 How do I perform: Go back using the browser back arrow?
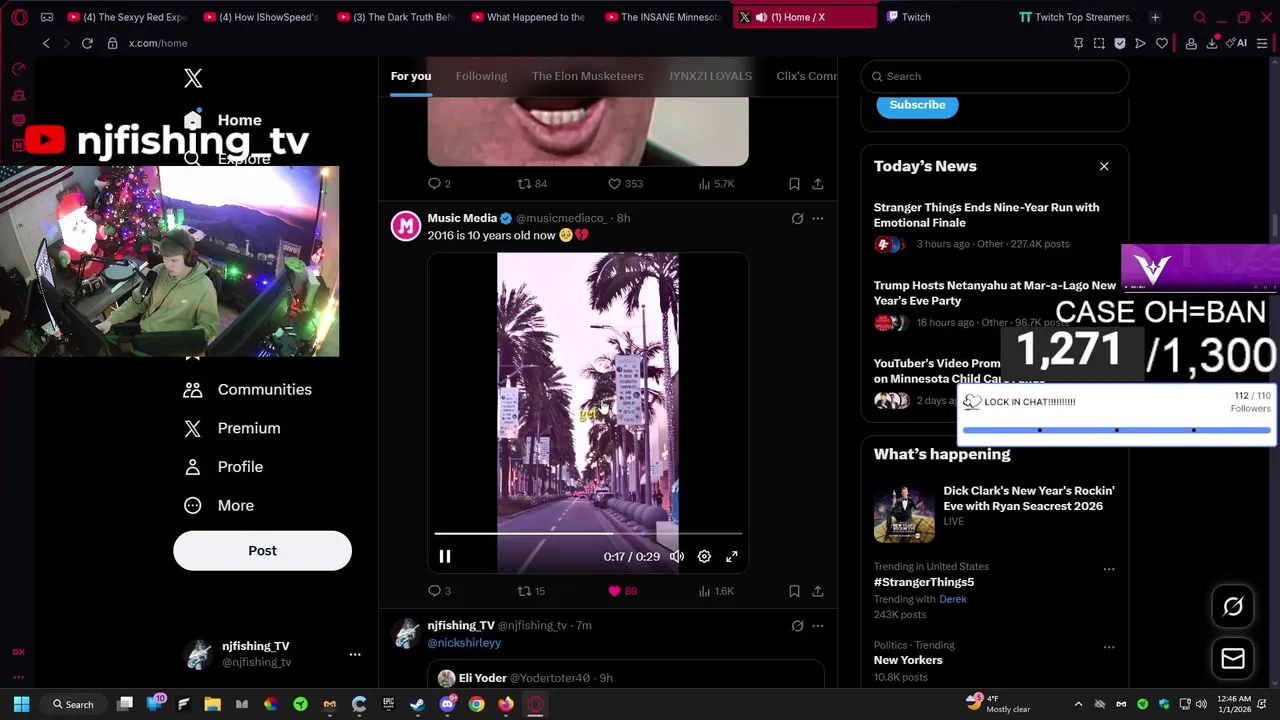point(46,43)
